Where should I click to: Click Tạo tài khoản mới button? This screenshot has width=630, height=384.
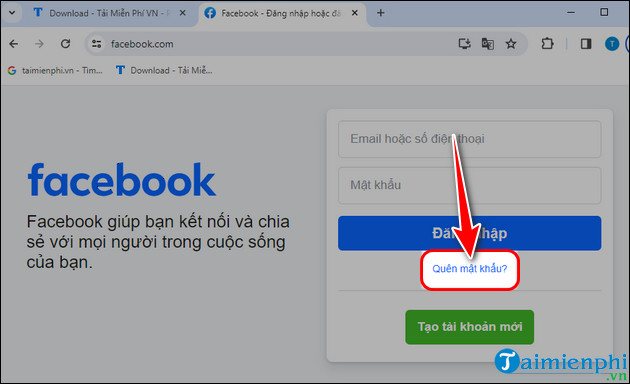(470, 327)
